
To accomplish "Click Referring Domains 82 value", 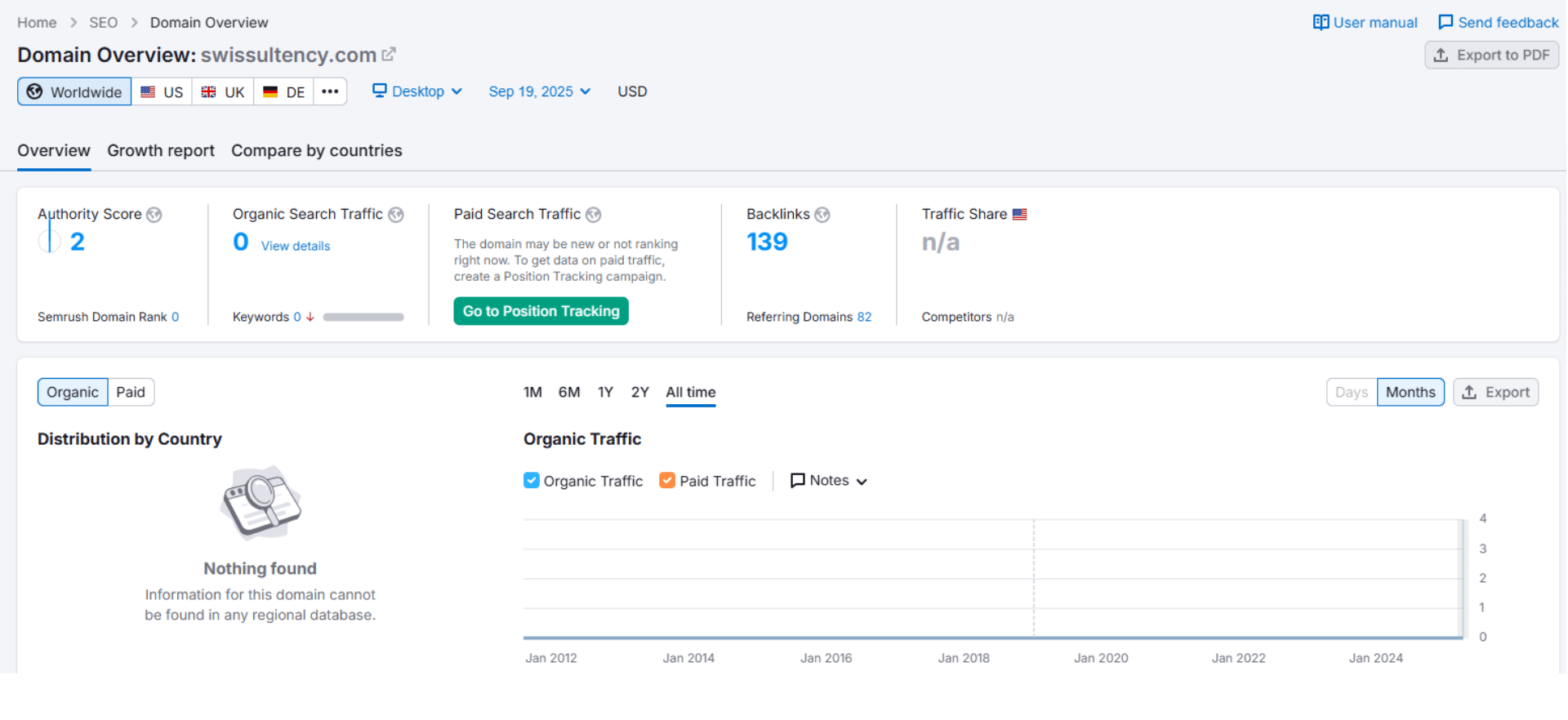I will point(864,317).
